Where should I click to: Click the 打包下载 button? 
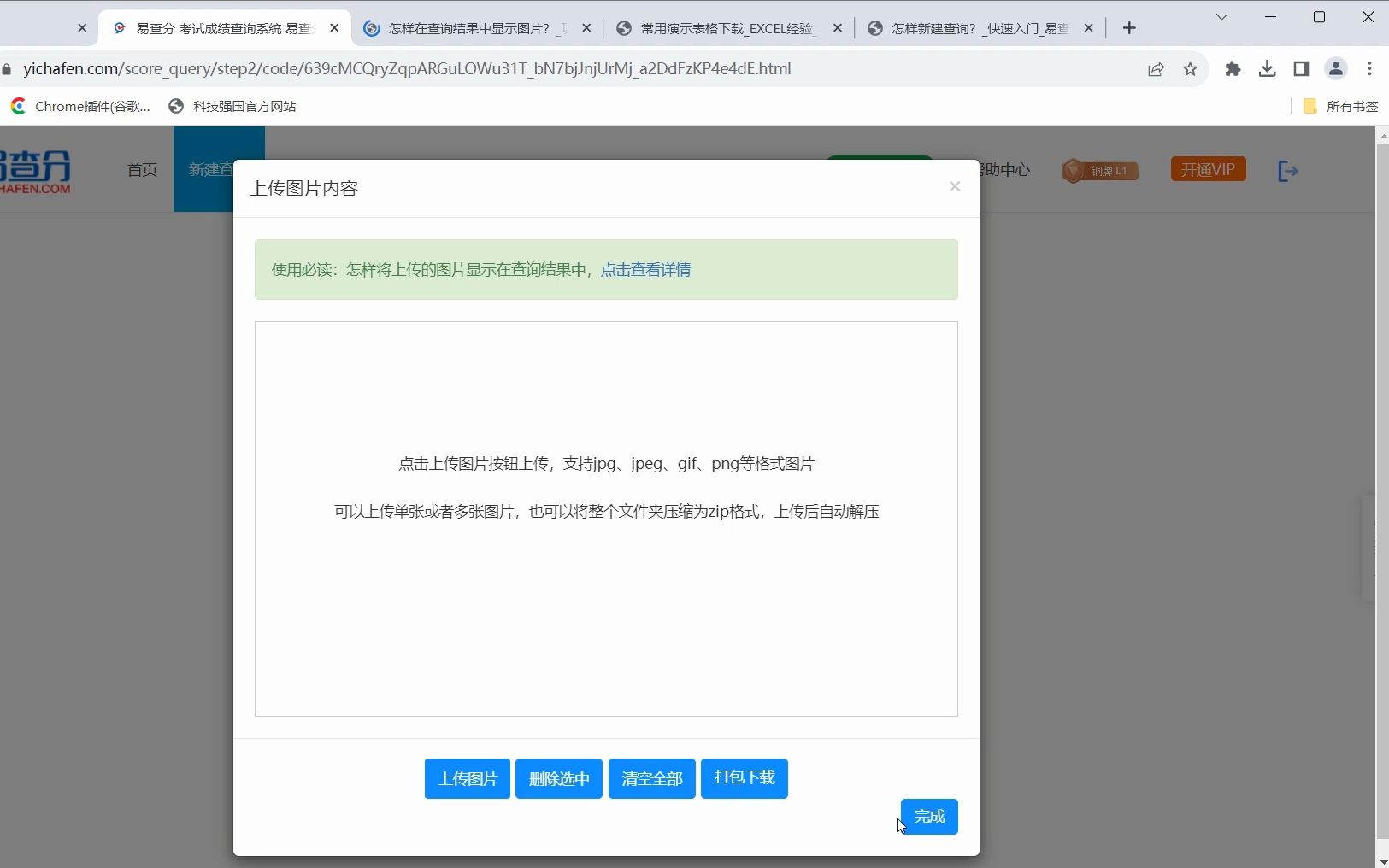tap(745, 778)
